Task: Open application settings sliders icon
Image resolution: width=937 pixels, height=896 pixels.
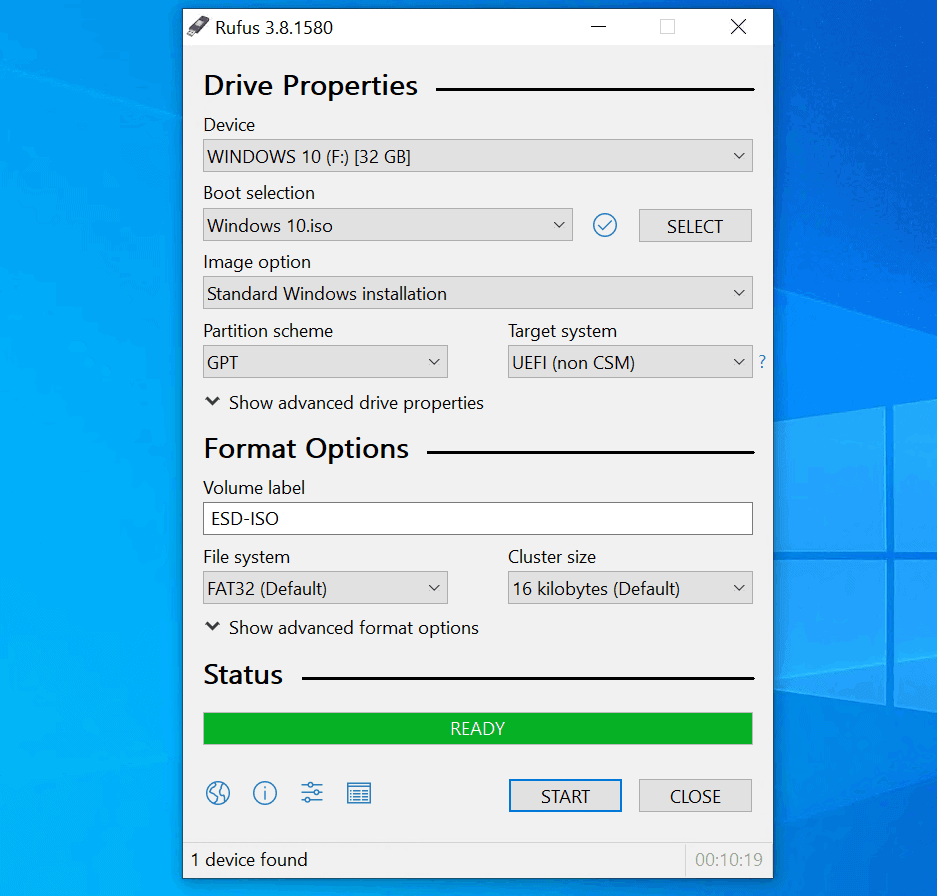Action: (x=312, y=794)
